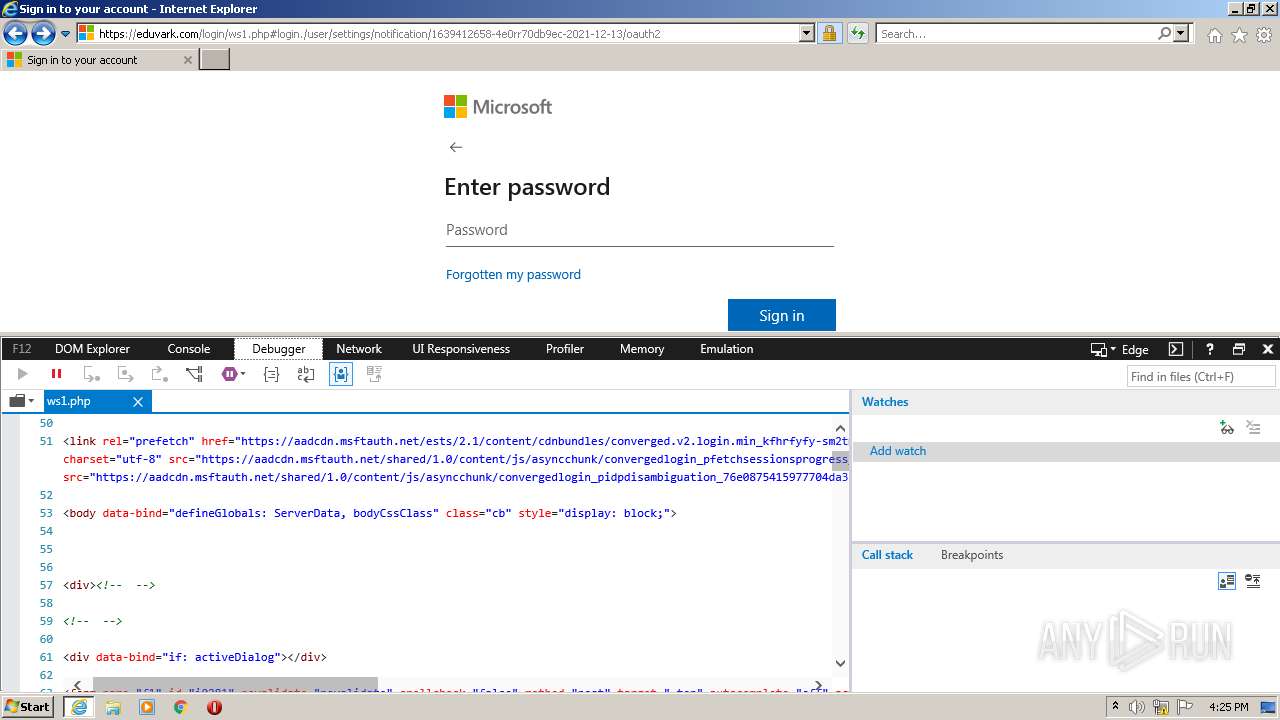Switch to the DOM Explorer tab

pos(92,349)
